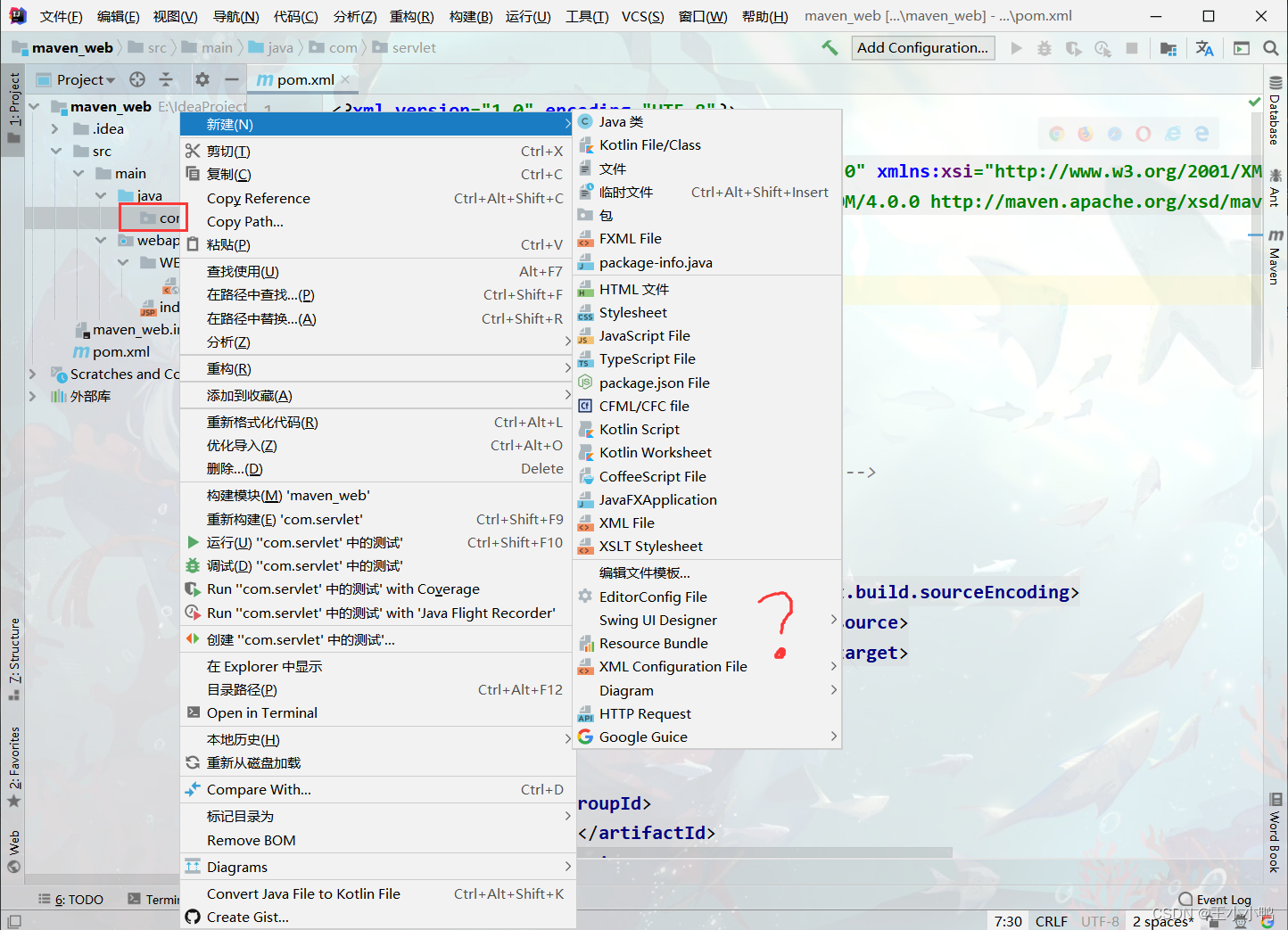This screenshot has height=930, width=1288.
Task: Select XML File in New submenu
Action: 707,523
